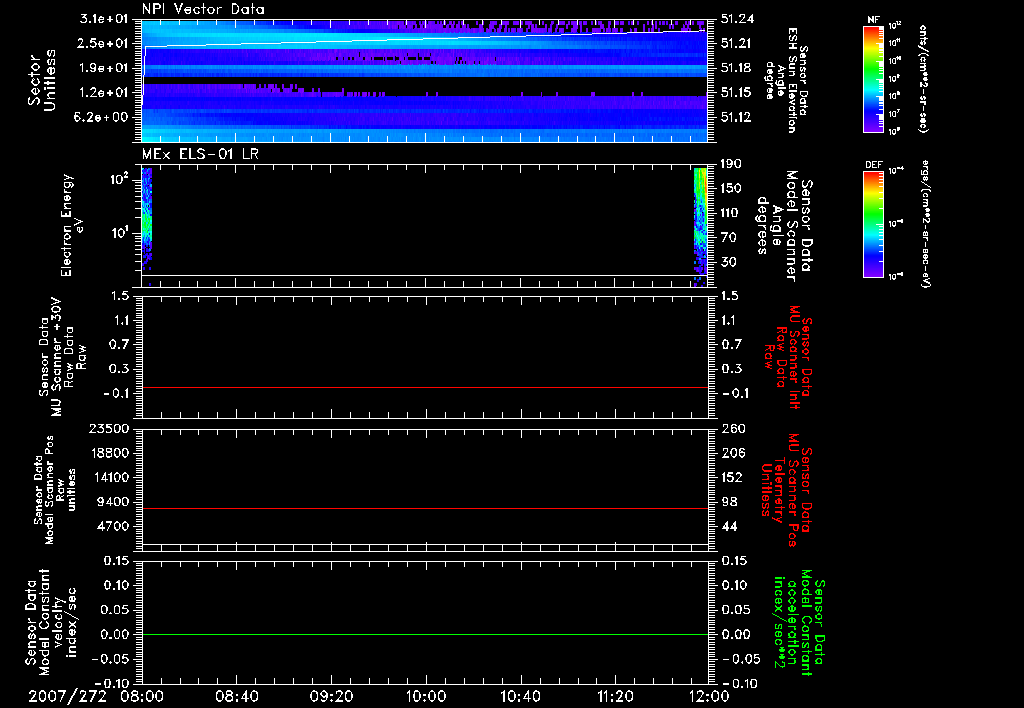Viewport: 1024px width, 708px height.
Task: Click the -0.05 tick on the acceleration axis
Action: click(741, 659)
